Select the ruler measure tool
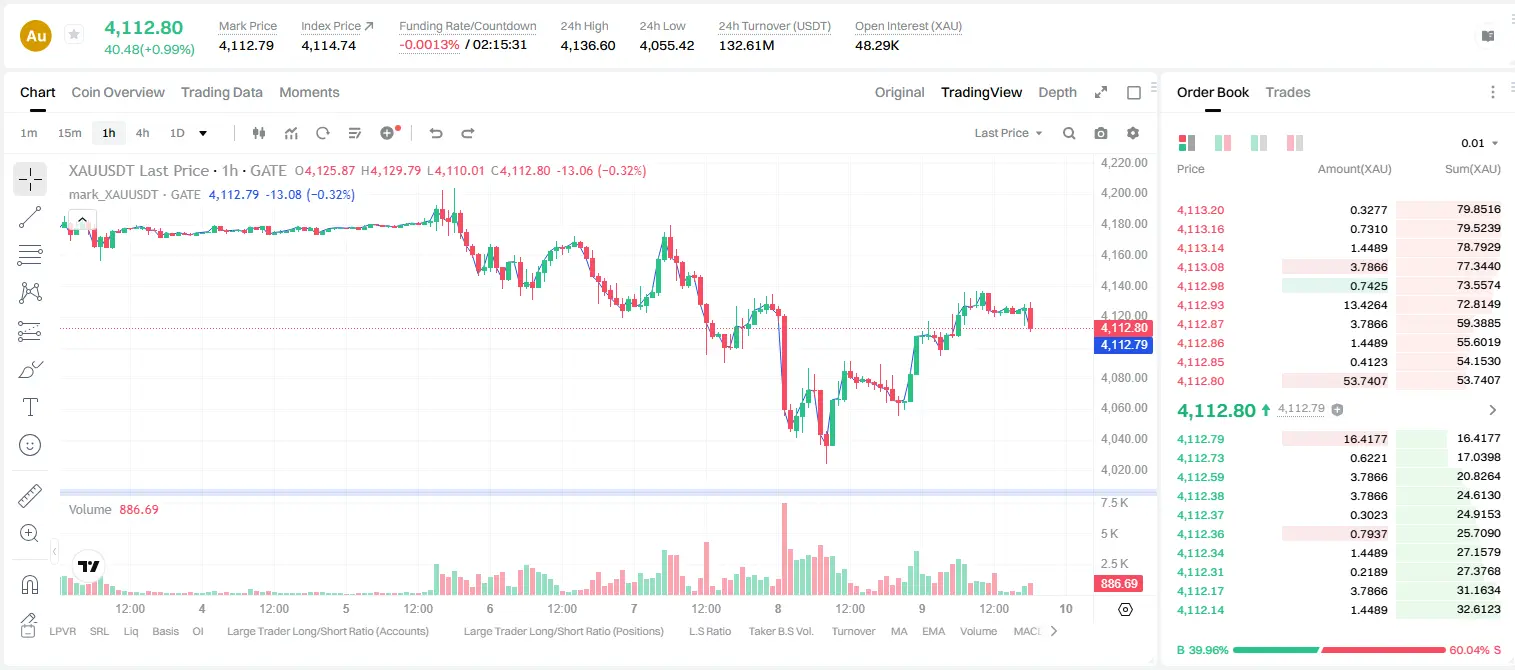The width and height of the screenshot is (1515, 670). [30, 496]
